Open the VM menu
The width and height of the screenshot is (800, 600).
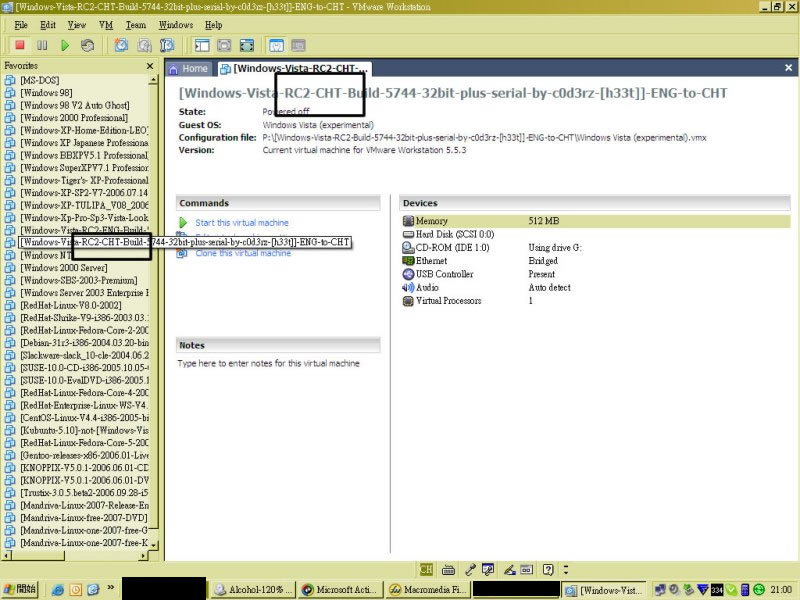(x=106, y=25)
